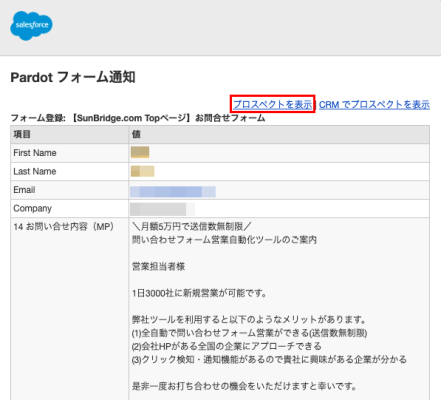Click the 是非一度お打ち合わせの機会 sentence

coord(244,386)
